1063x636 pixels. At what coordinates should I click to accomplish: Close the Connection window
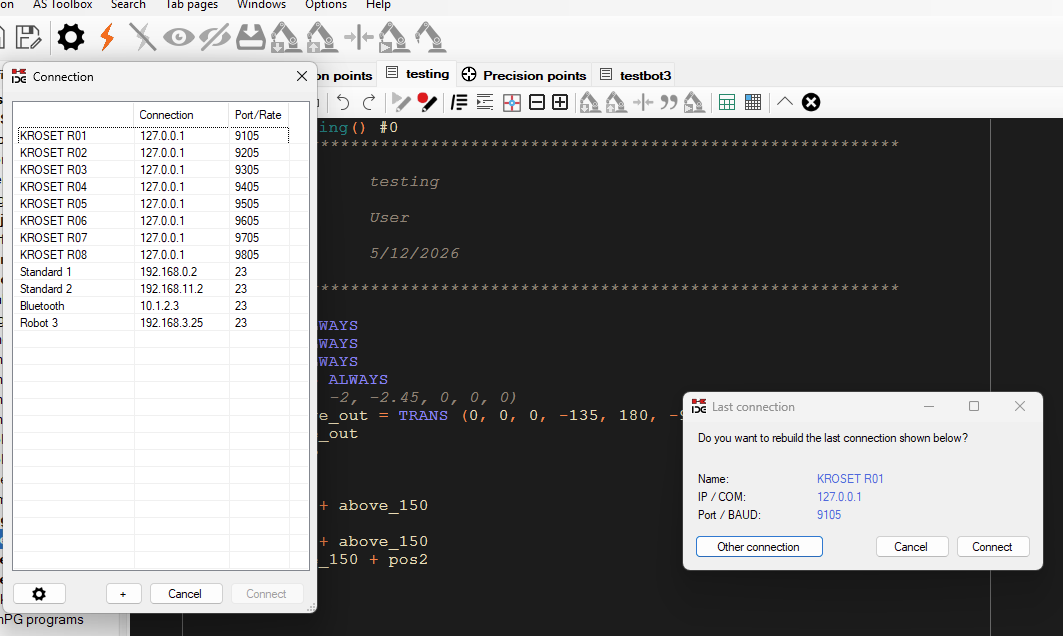pyautogui.click(x=302, y=77)
